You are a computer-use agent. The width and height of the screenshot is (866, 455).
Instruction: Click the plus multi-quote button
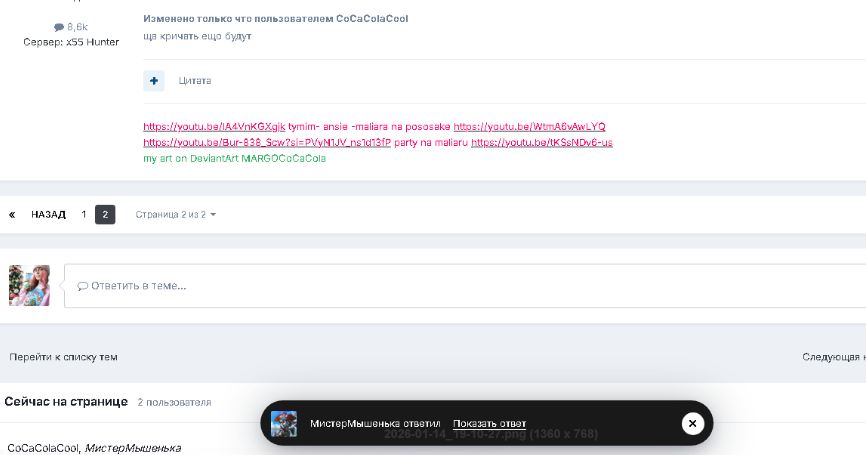pyautogui.click(x=154, y=81)
